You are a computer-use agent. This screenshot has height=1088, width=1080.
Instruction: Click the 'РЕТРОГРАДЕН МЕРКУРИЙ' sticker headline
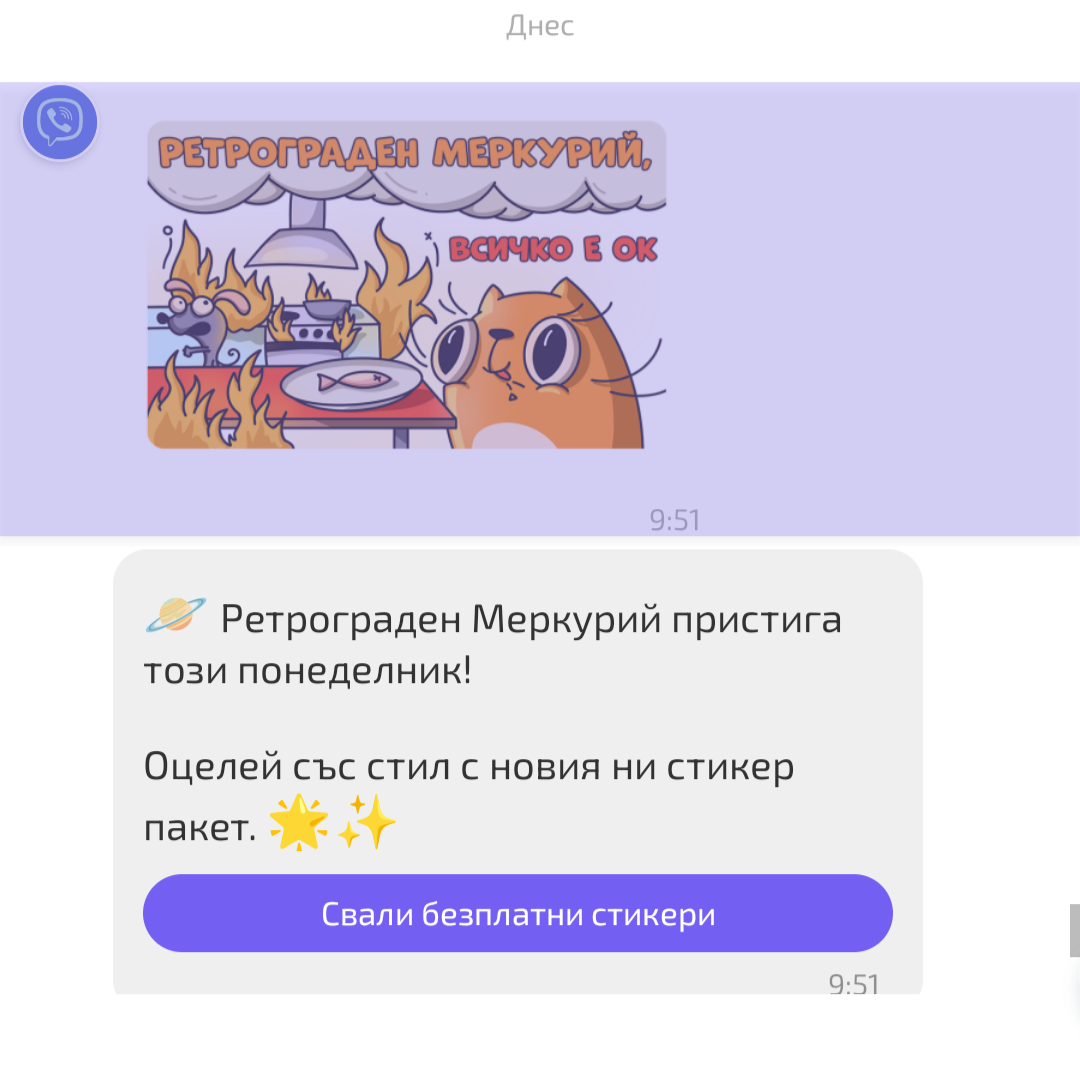(405, 152)
